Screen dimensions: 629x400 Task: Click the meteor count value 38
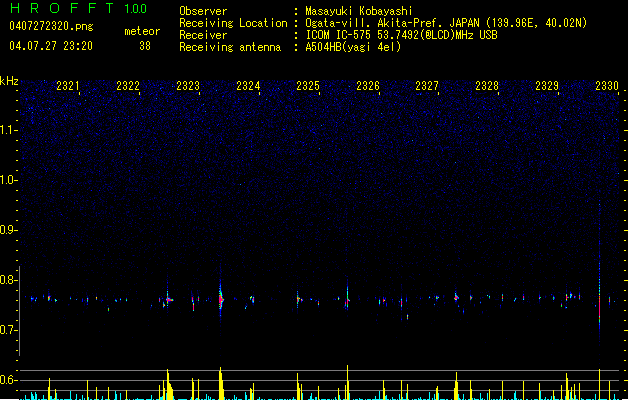pos(145,46)
